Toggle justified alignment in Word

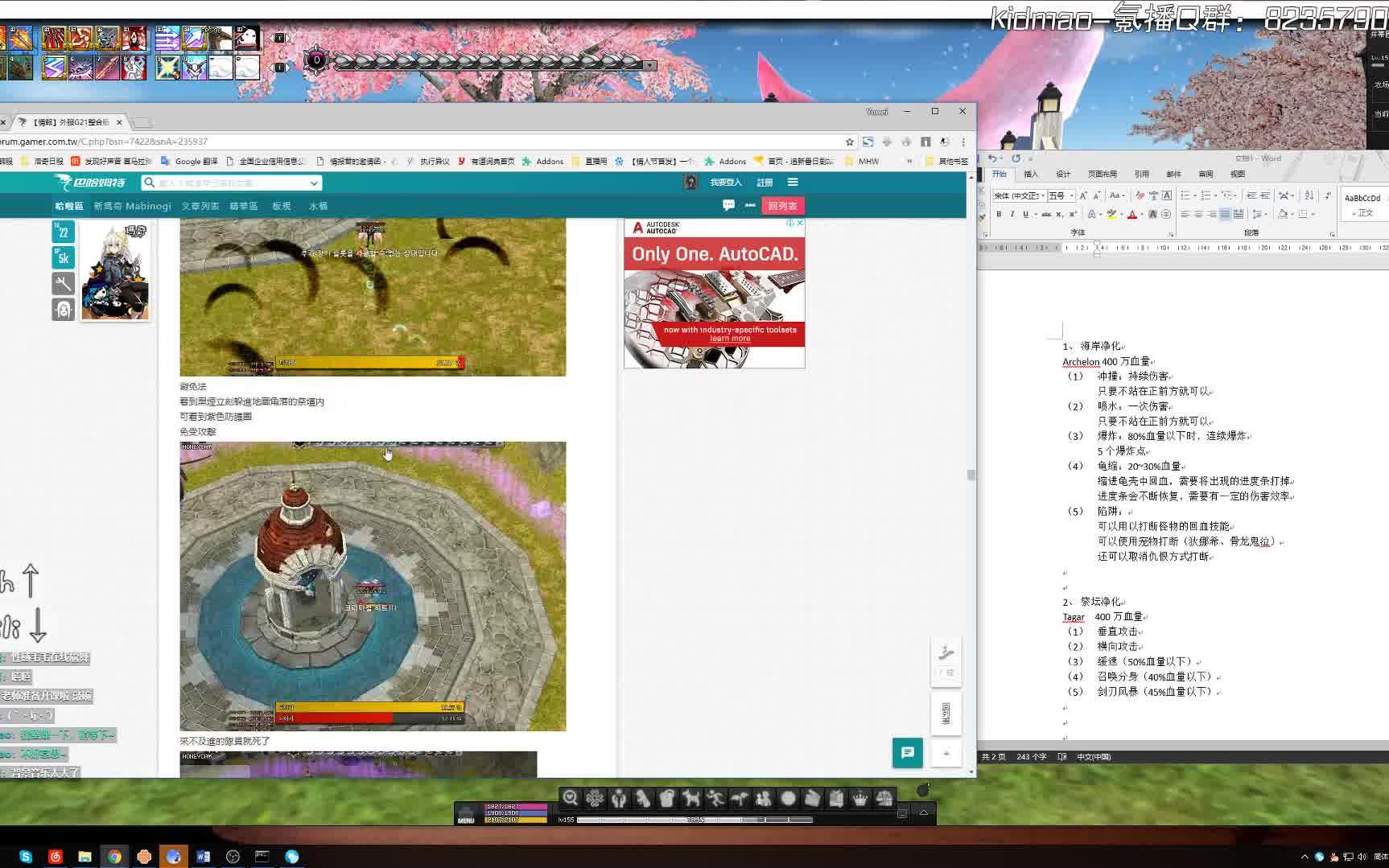(x=1224, y=214)
